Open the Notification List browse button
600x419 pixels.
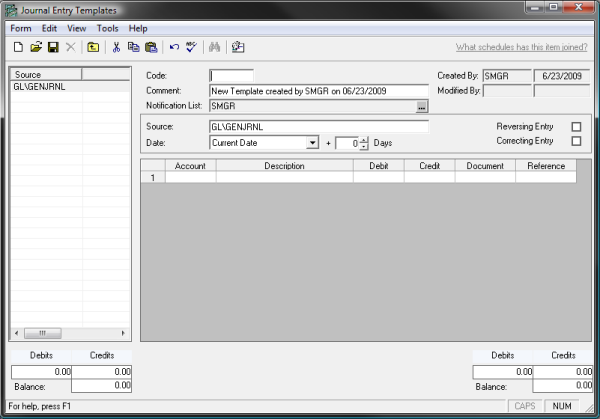tap(422, 106)
